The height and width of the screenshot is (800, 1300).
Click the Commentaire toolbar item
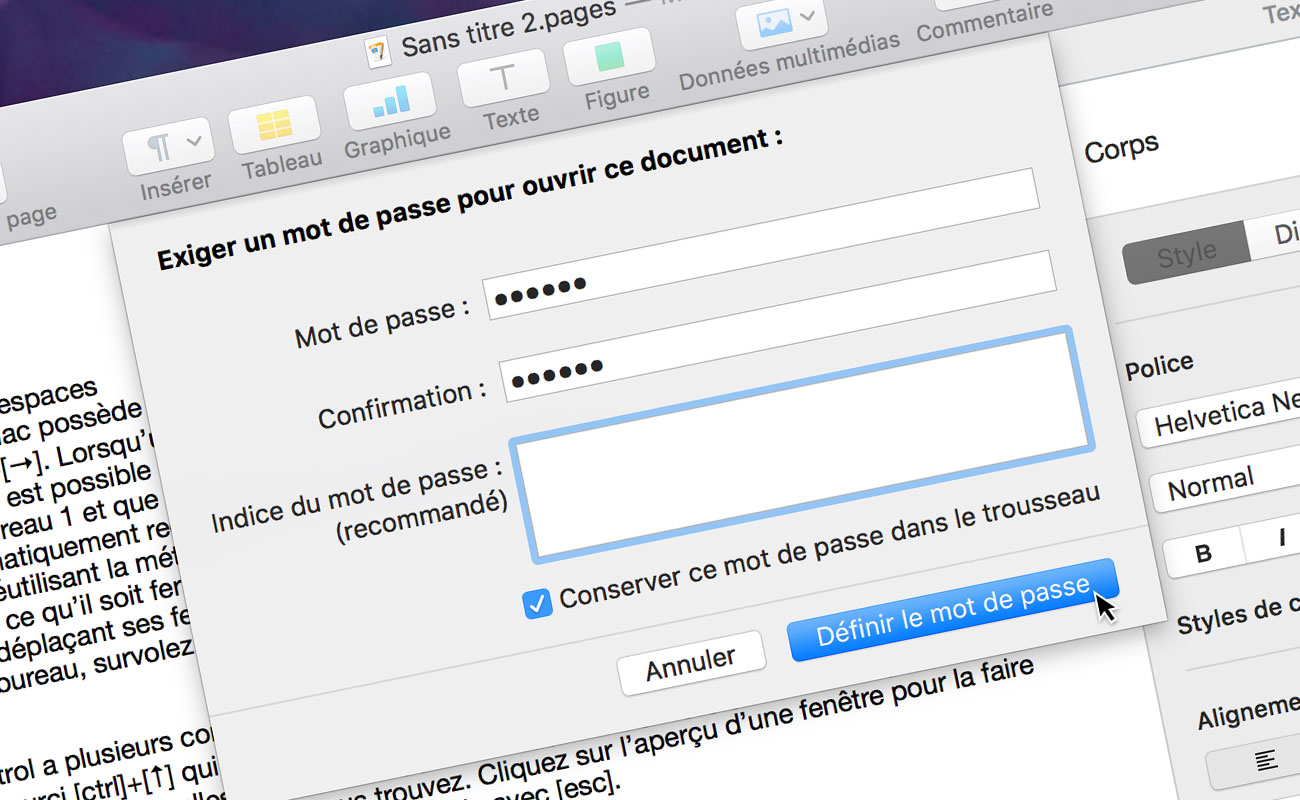984,22
